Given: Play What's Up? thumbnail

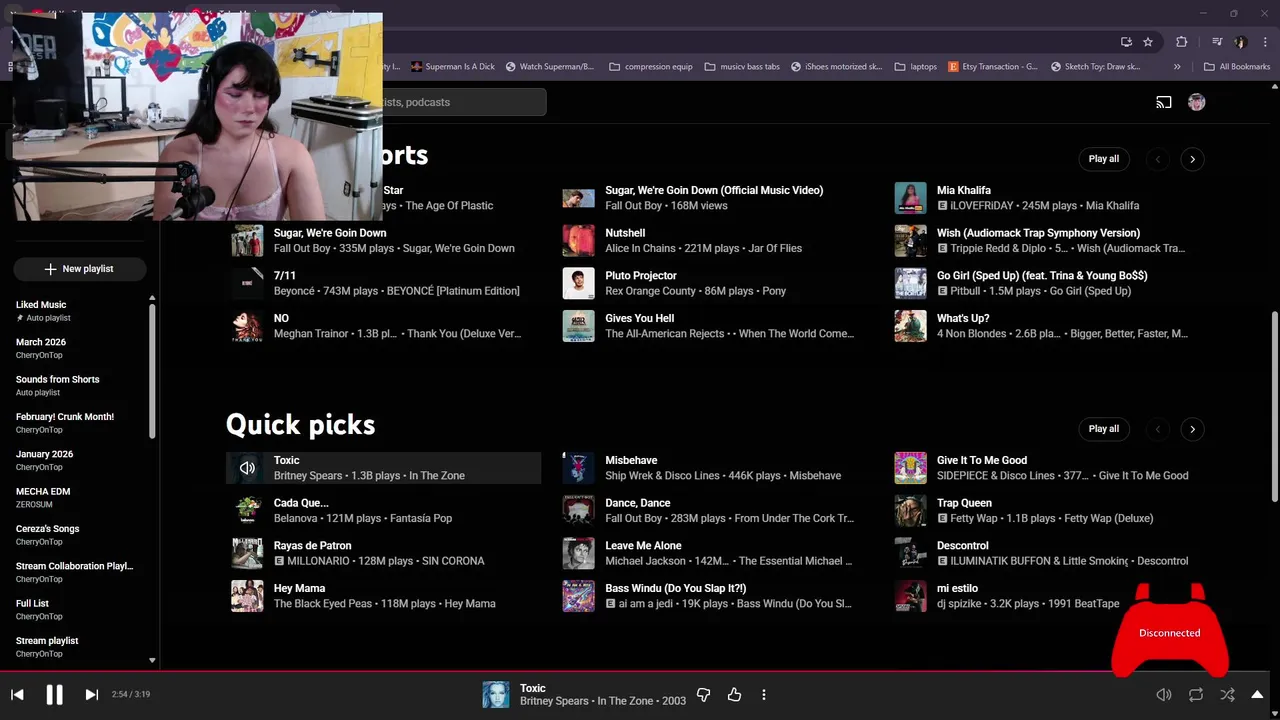Looking at the screenshot, I should 910,326.
